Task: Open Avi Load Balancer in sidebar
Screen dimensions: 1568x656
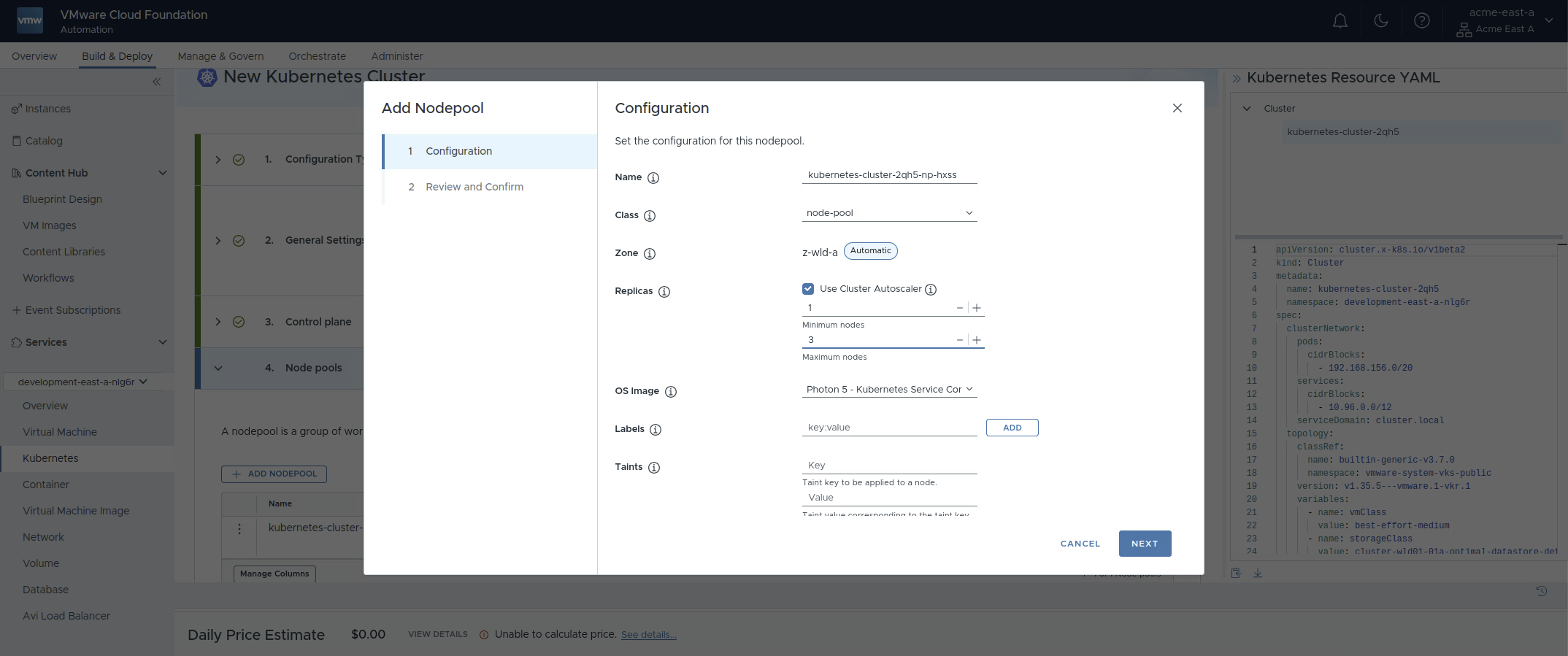Action: tap(66, 616)
